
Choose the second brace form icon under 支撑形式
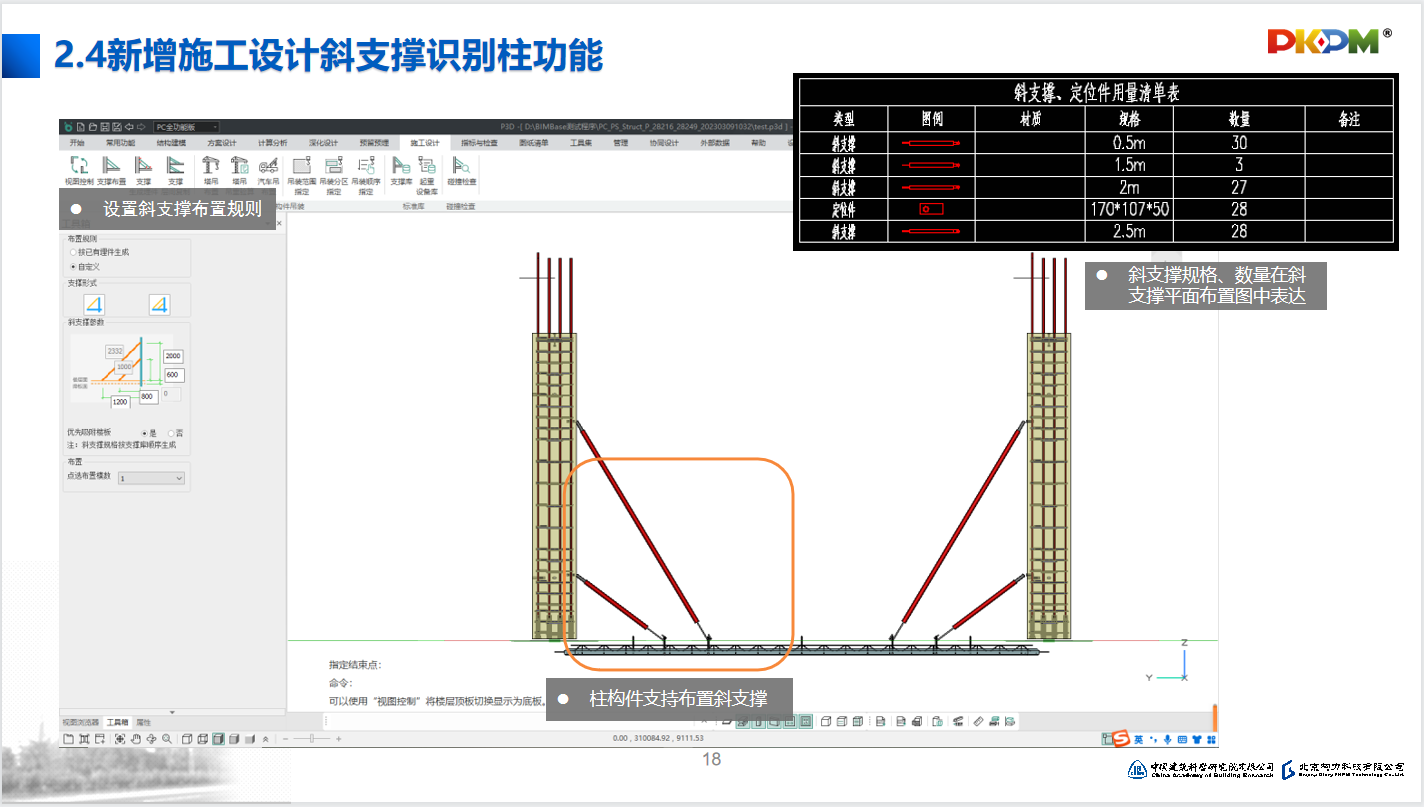coord(160,304)
